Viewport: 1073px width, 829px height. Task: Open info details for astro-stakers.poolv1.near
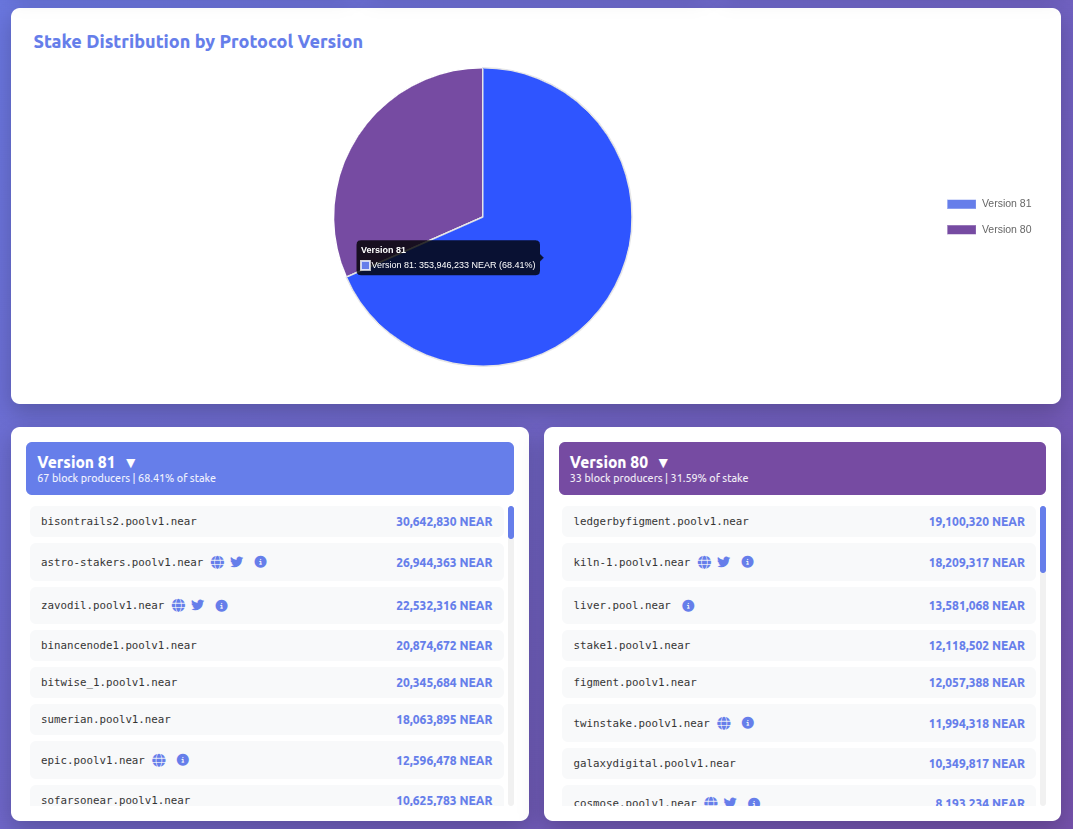pos(260,562)
